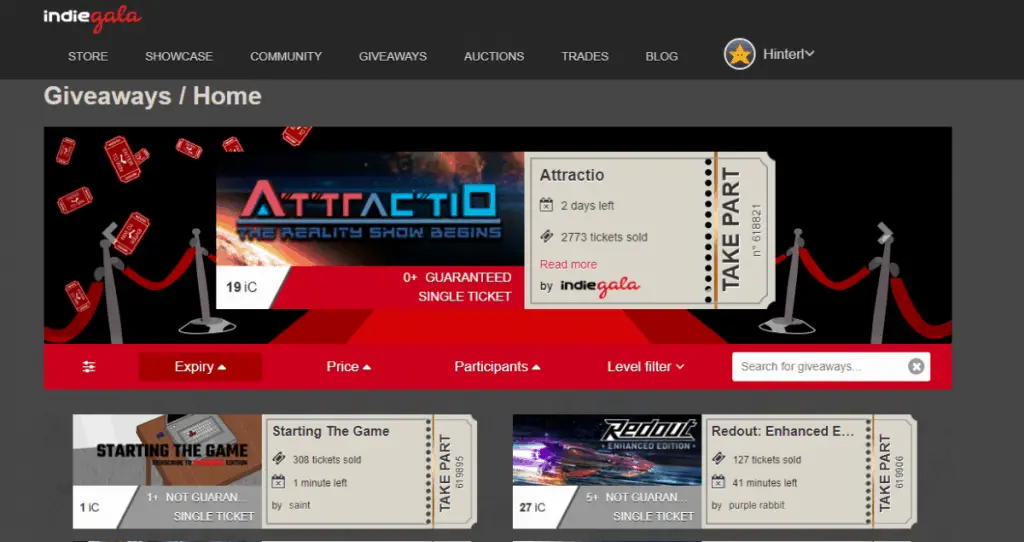Click the '0+ GUARANTEED SINGLE TICKET' label
The image size is (1024, 542).
[456, 287]
